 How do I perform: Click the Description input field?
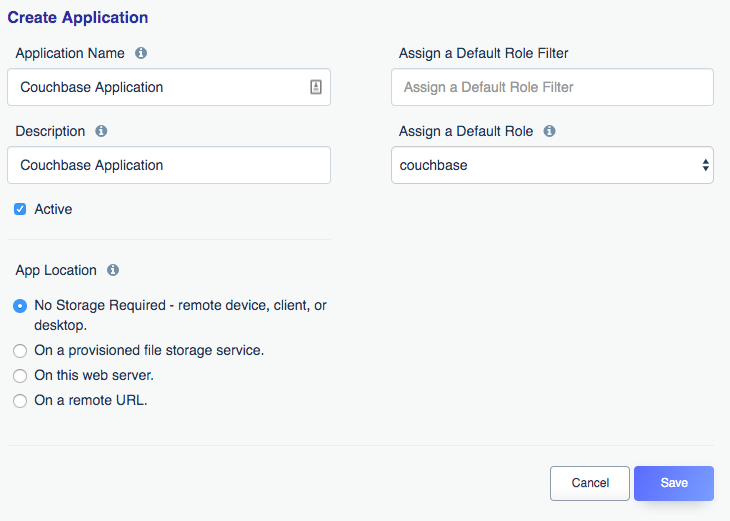pos(169,165)
